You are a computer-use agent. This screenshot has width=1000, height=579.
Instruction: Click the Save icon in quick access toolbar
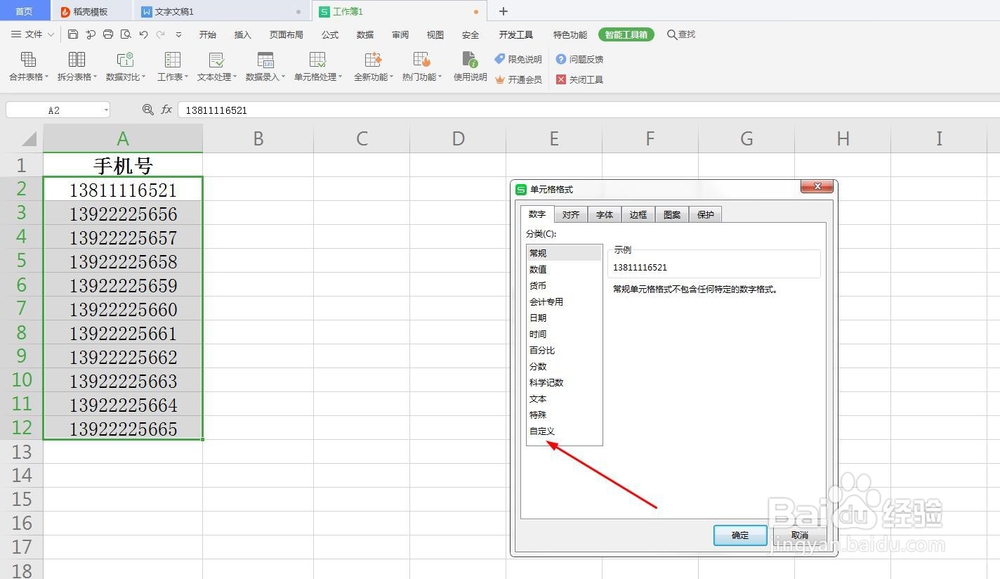[x=73, y=34]
